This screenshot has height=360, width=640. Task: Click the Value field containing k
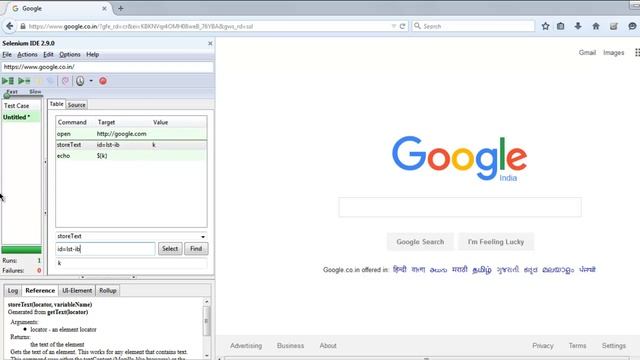tap(131, 263)
